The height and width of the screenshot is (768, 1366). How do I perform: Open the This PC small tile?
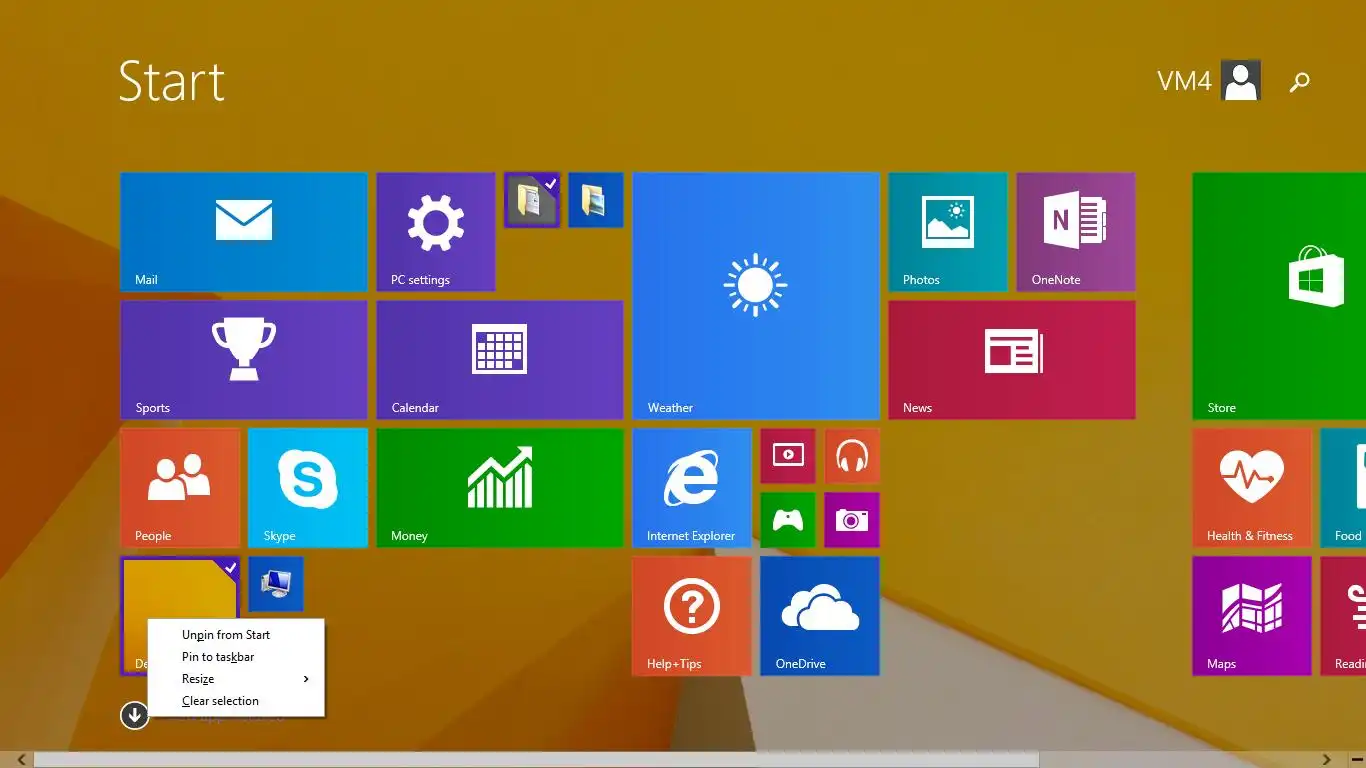tap(276, 584)
